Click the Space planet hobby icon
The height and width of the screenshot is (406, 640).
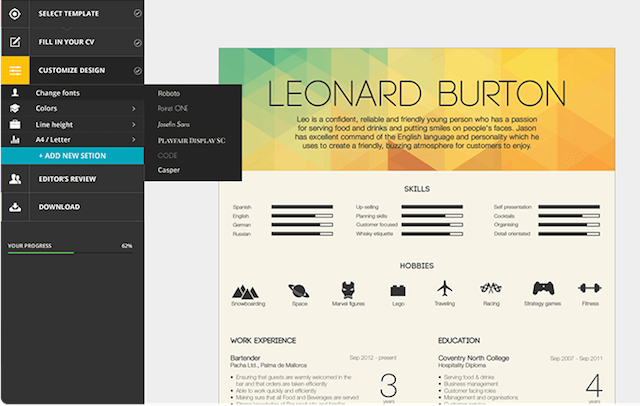tap(299, 291)
